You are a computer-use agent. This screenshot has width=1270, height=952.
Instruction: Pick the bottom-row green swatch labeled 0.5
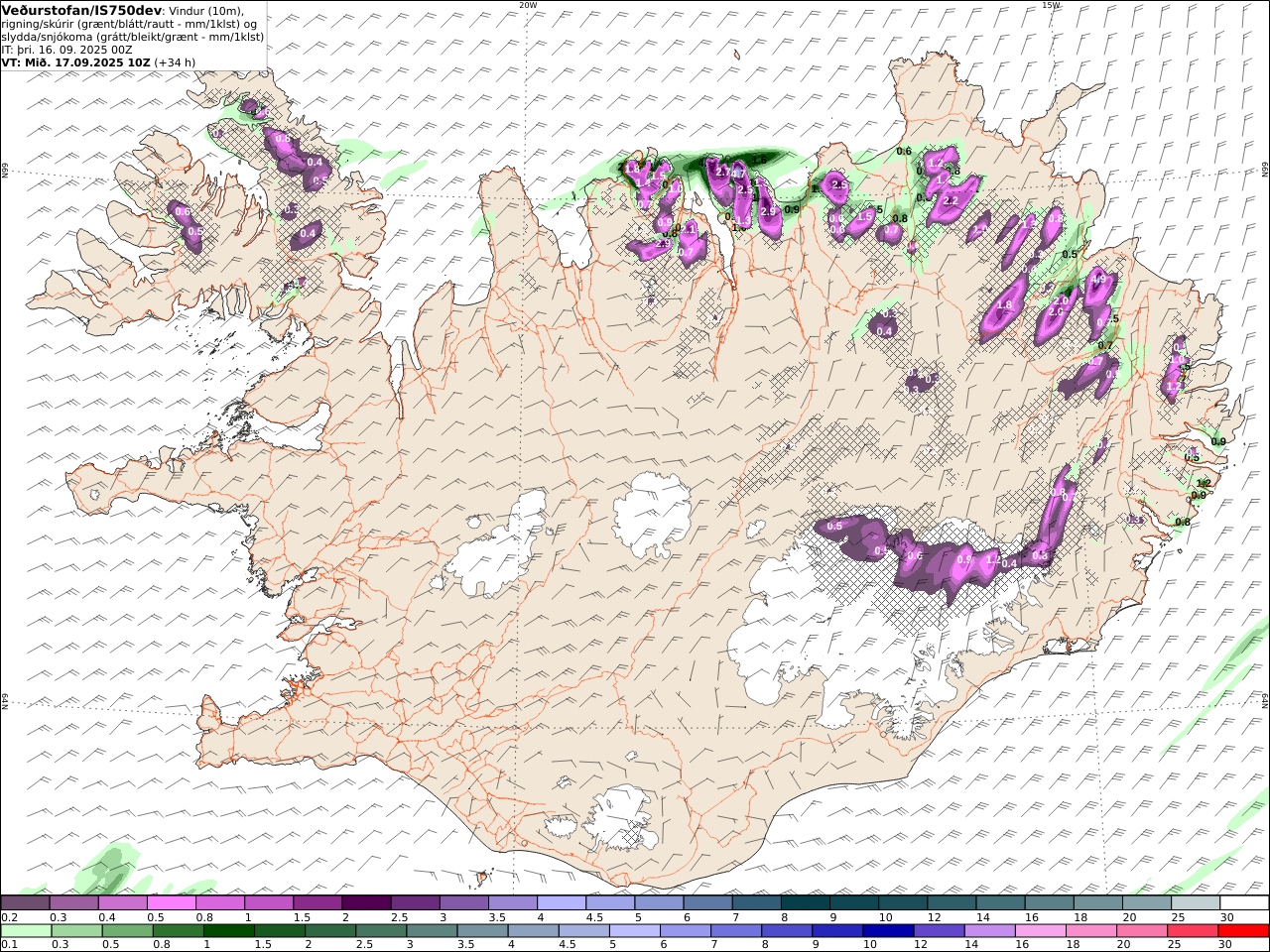(127, 931)
